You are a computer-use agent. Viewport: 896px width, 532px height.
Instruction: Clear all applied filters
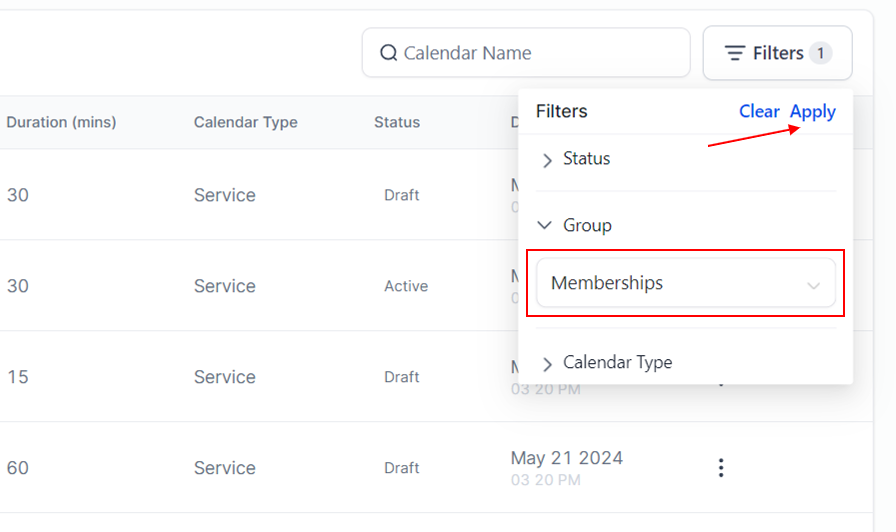(x=759, y=111)
